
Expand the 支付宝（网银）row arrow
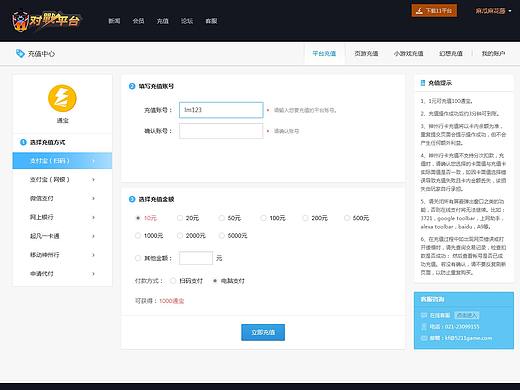tap(93, 180)
